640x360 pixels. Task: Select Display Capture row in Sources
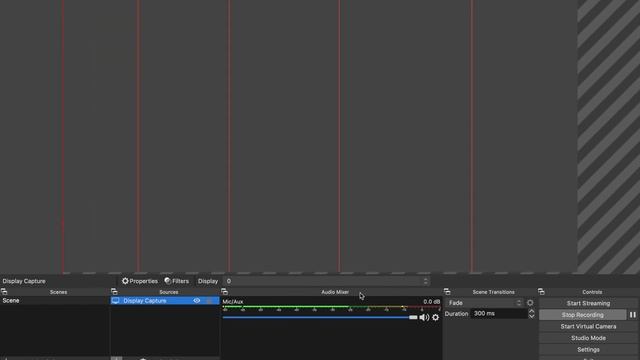coord(165,301)
